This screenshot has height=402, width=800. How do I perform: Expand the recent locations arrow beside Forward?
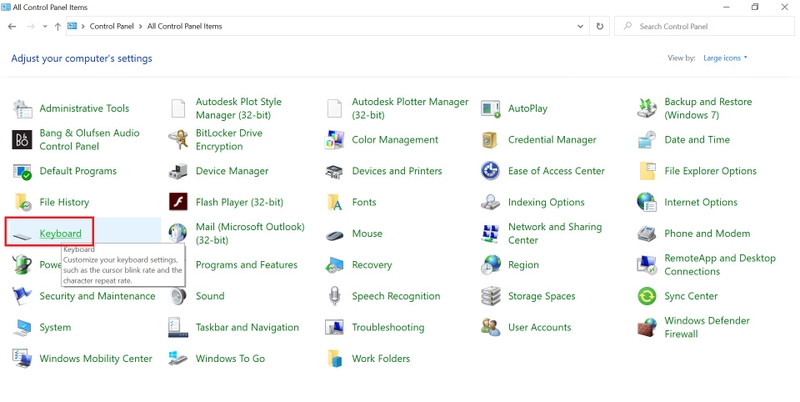45,27
